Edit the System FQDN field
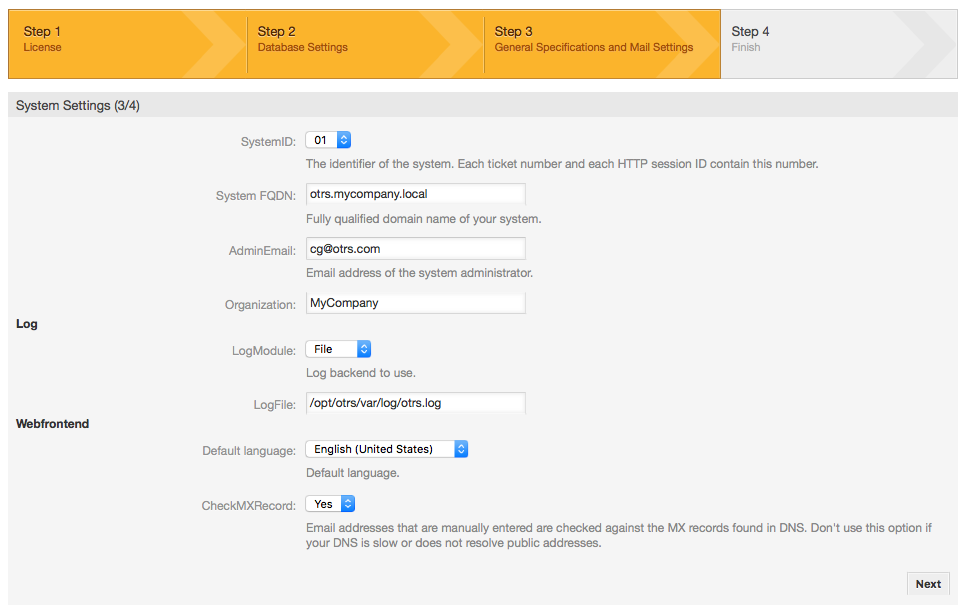 coord(415,193)
